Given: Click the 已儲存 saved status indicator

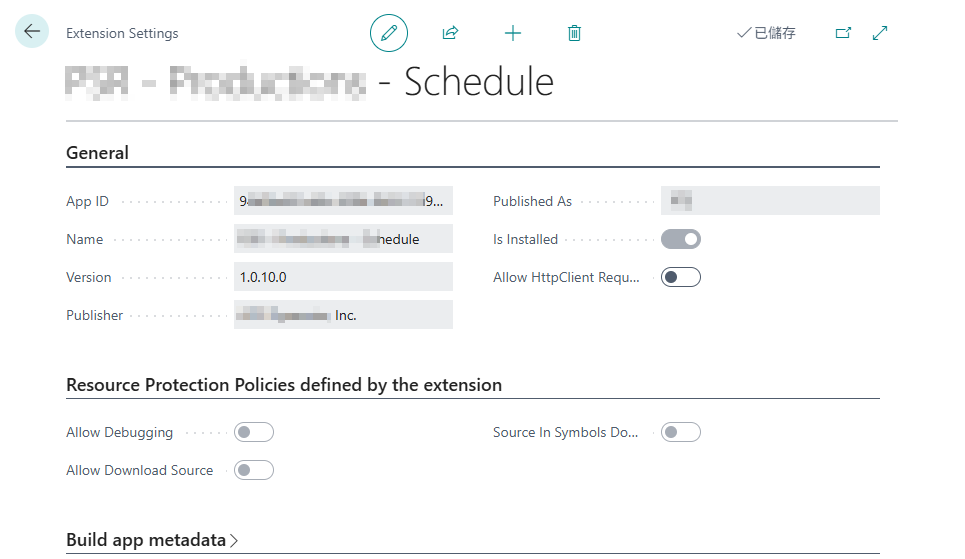Looking at the screenshot, I should click(x=766, y=33).
